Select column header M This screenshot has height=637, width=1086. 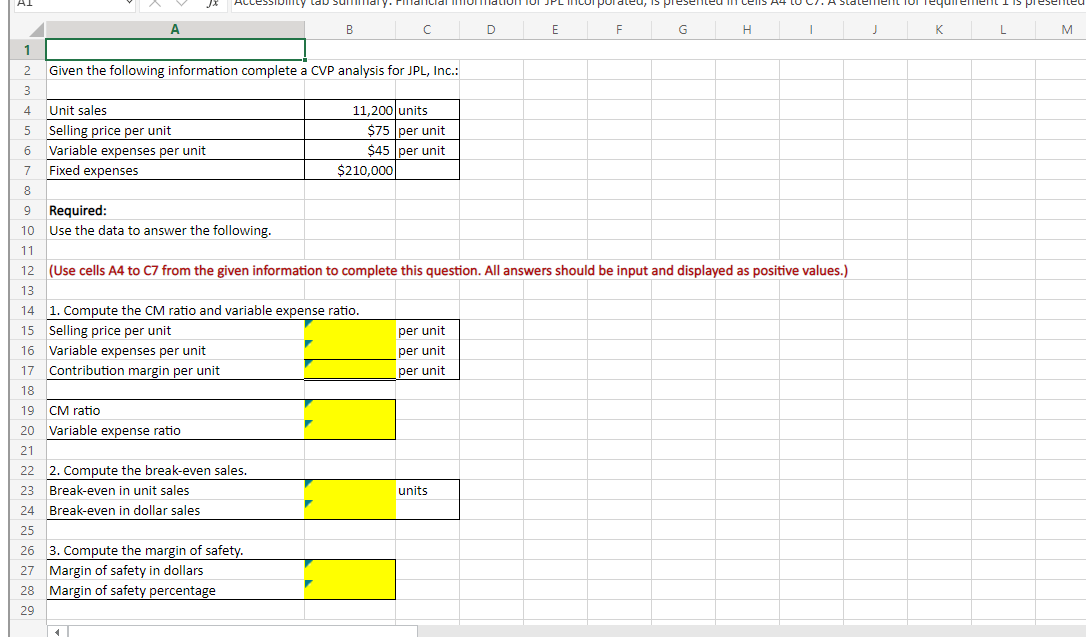(x=1066, y=29)
